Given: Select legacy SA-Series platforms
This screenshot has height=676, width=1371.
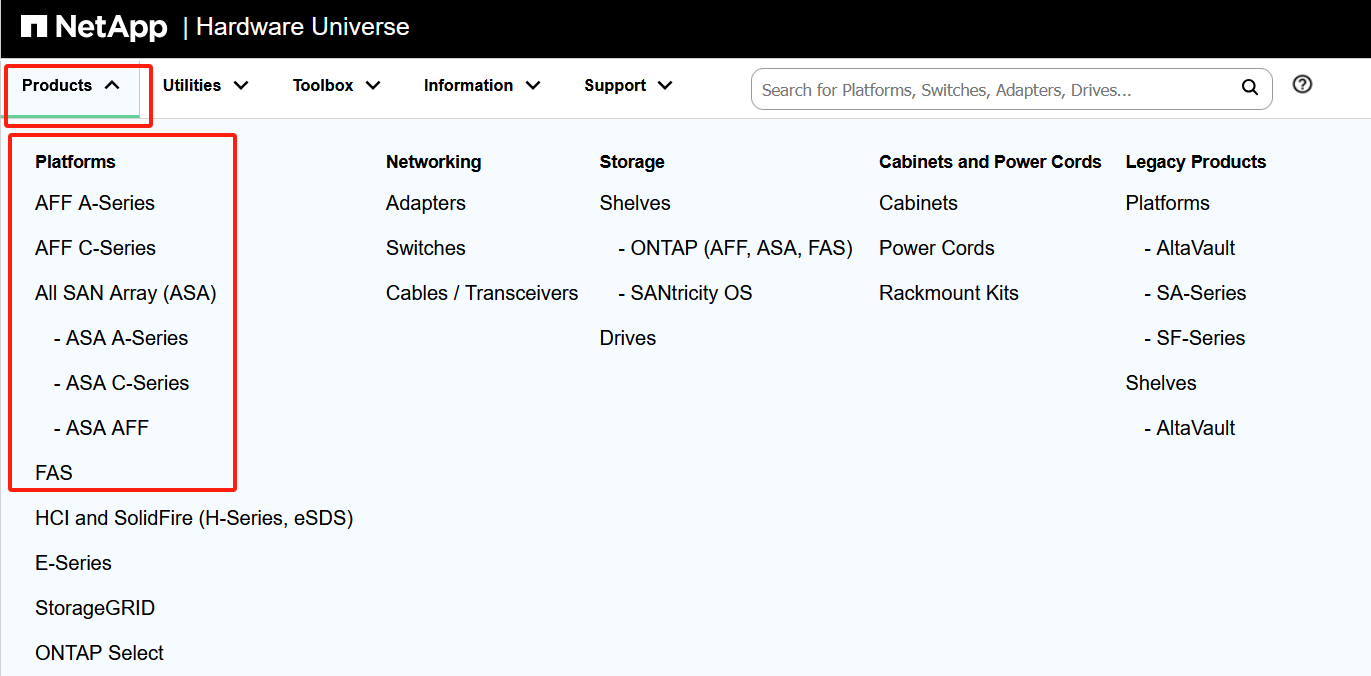Looking at the screenshot, I should click(1201, 293).
